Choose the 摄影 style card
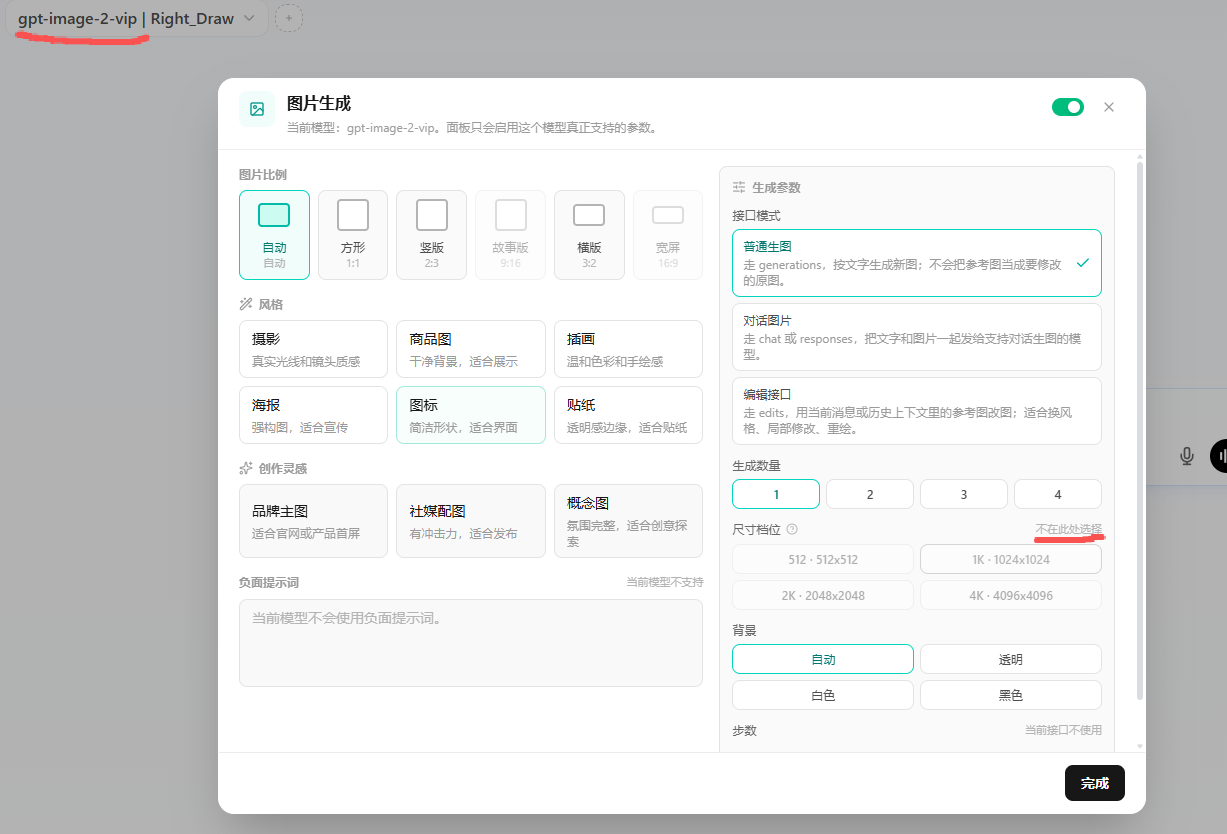This screenshot has height=834, width=1227. [313, 349]
